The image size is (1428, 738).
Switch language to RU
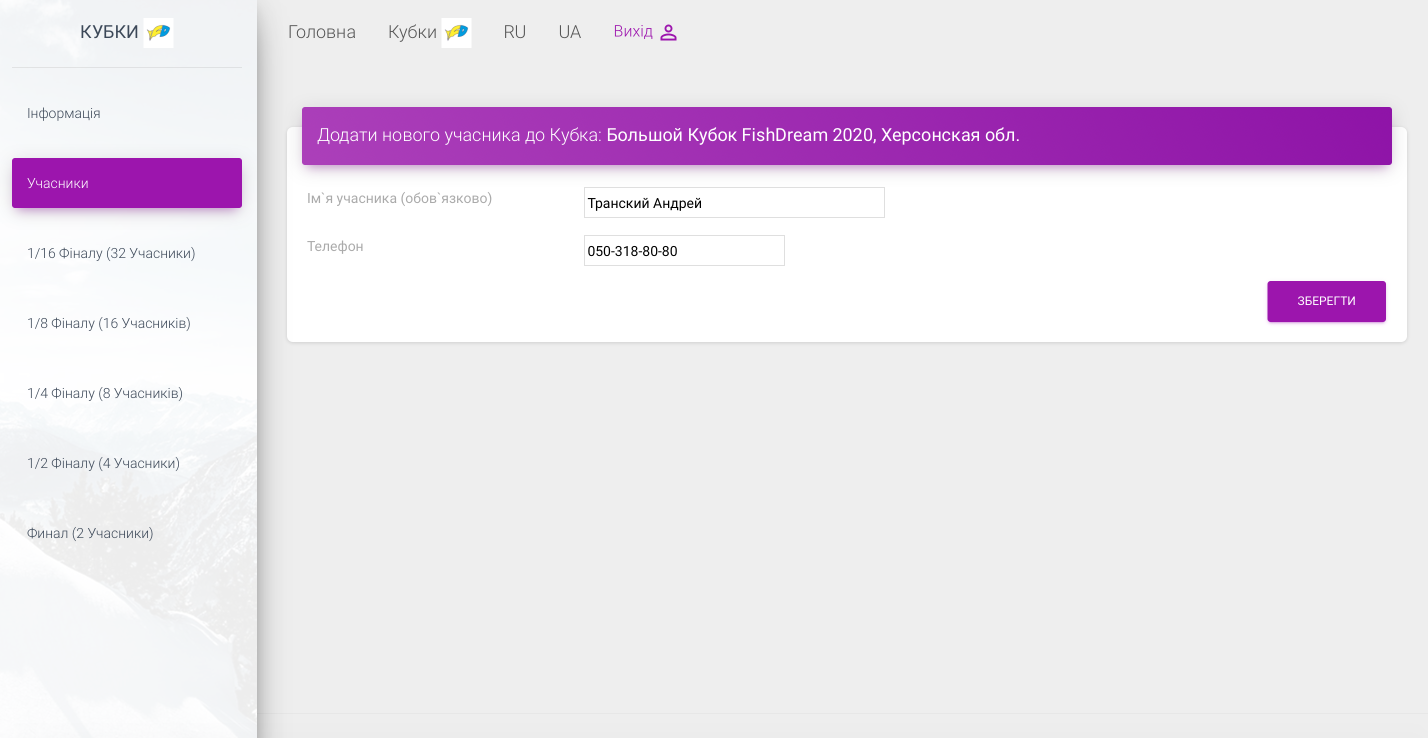pyautogui.click(x=515, y=32)
